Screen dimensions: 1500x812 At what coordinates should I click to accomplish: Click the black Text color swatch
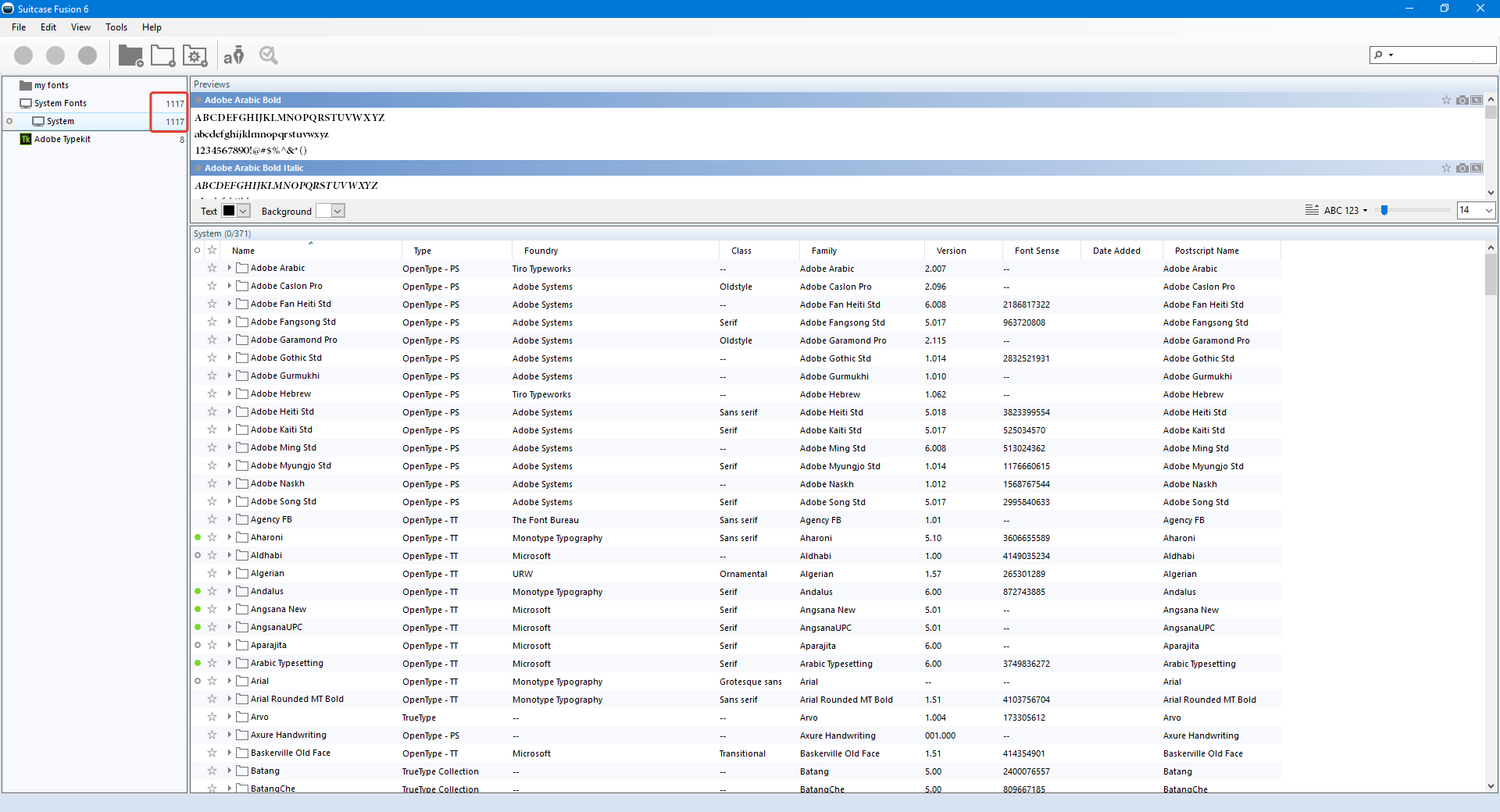point(229,211)
